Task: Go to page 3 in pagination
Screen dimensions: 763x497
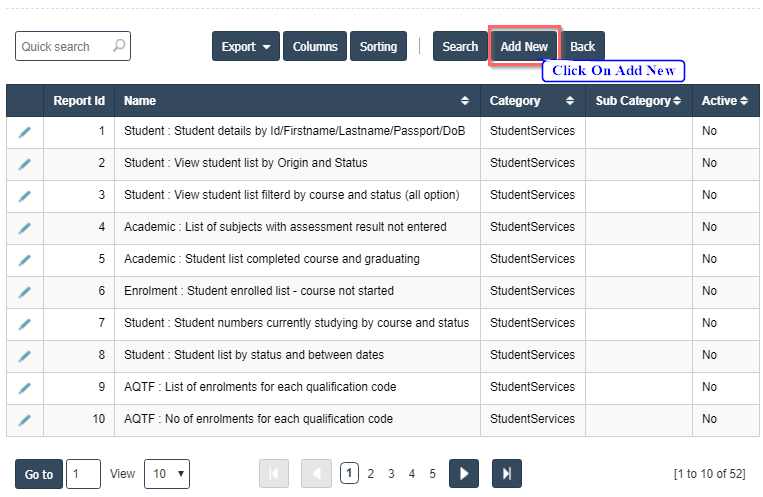Action: tap(391, 474)
